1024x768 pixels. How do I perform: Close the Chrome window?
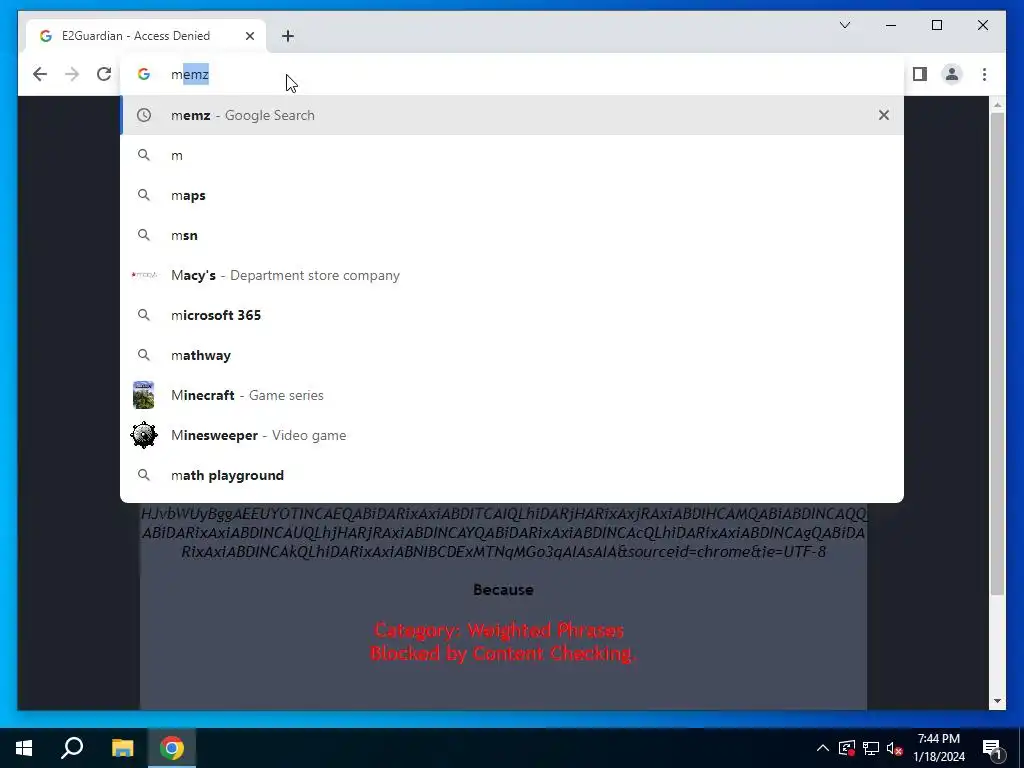click(x=983, y=25)
